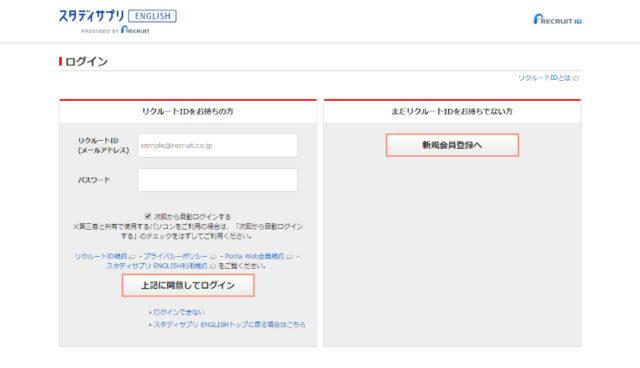
Task: Focus the リクルートID email address field
Action: tap(218, 145)
